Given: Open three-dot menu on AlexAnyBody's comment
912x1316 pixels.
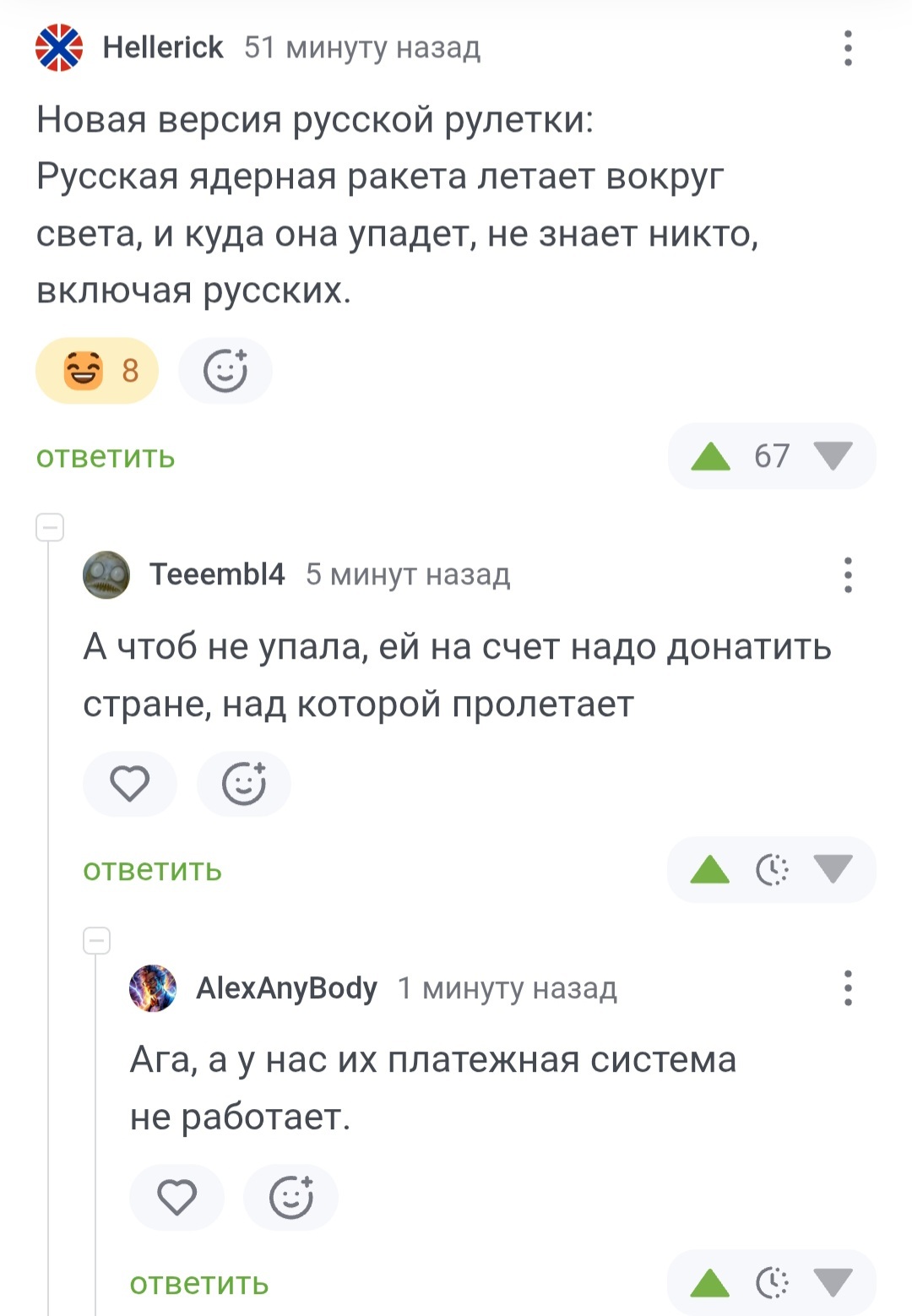Looking at the screenshot, I should pos(848,987).
